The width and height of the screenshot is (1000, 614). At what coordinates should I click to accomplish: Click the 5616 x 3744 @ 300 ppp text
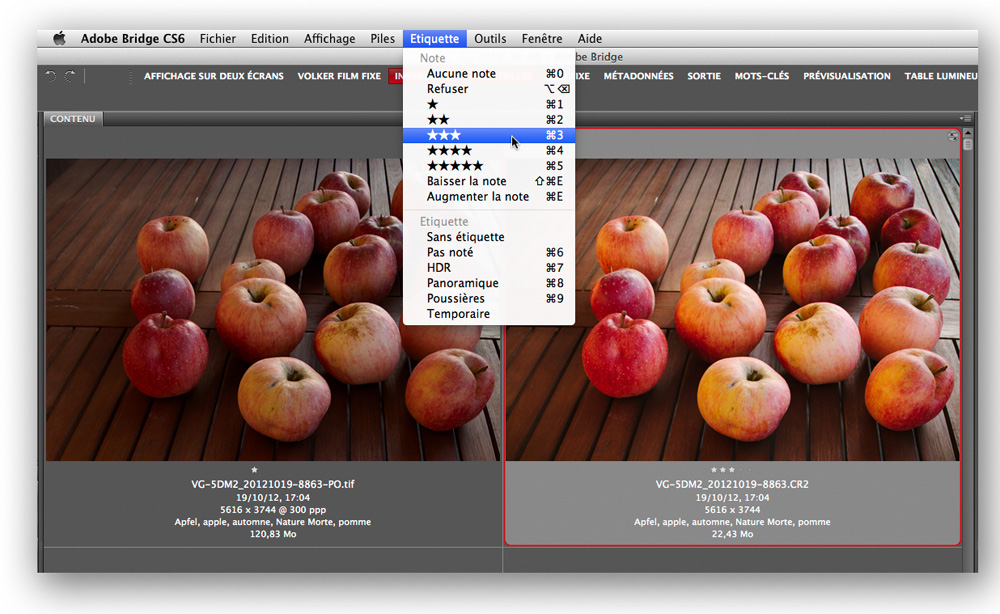(x=273, y=509)
